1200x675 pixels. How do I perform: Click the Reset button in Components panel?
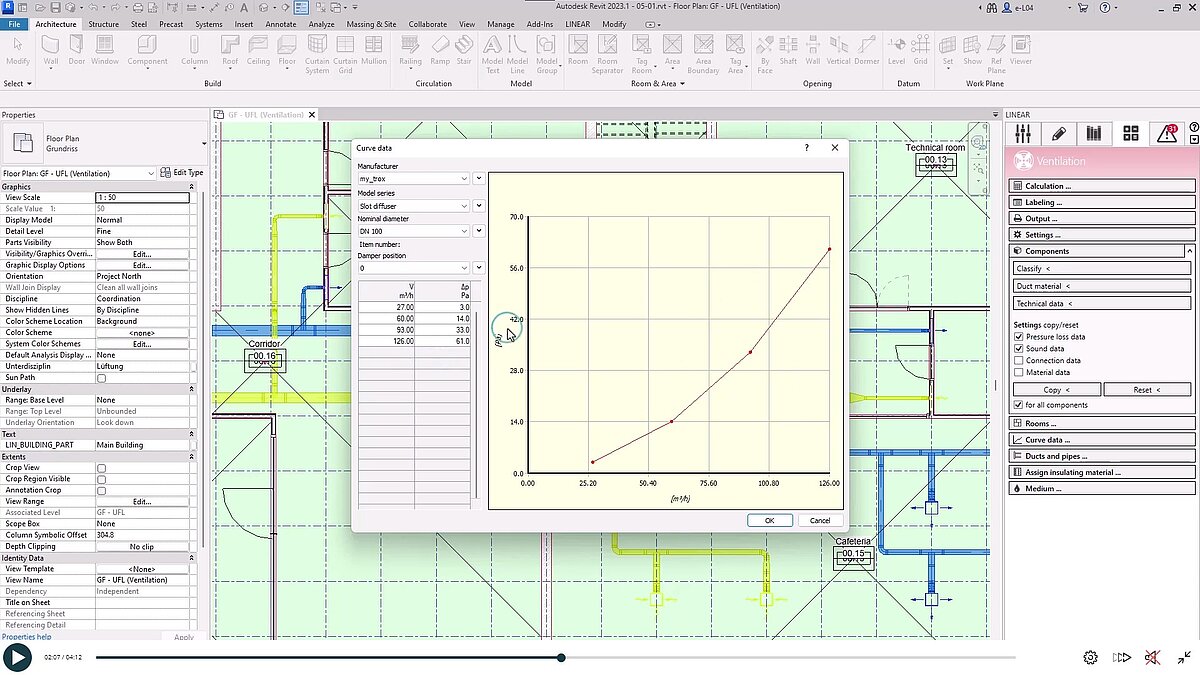(1146, 389)
